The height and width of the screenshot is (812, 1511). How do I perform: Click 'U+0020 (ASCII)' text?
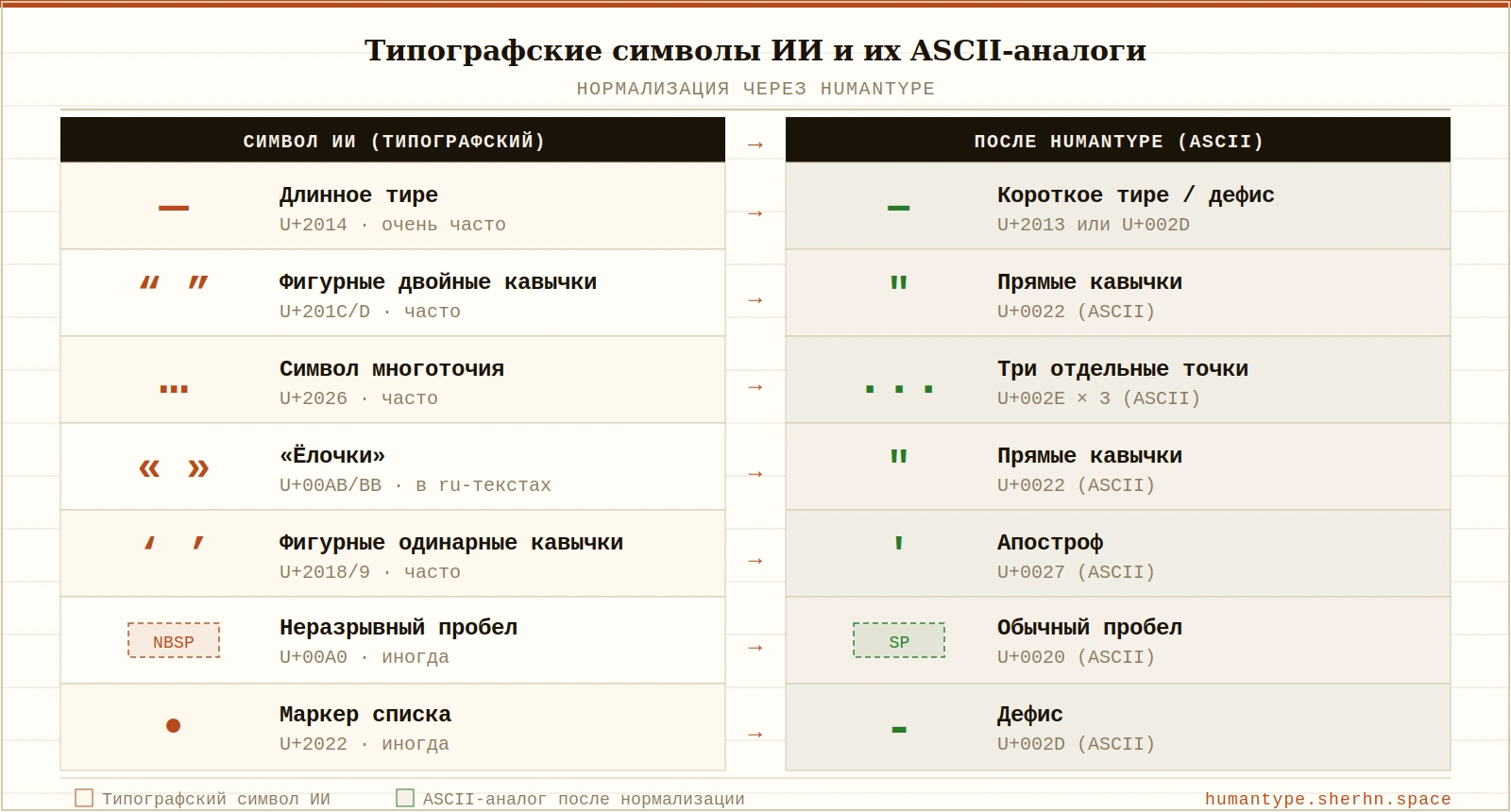(1077, 657)
